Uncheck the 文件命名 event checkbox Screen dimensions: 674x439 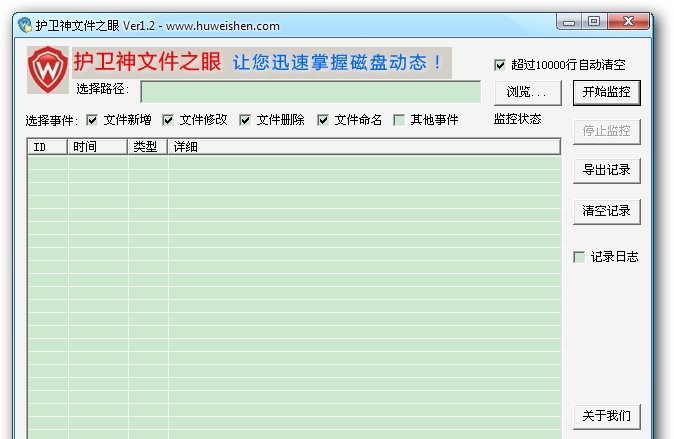tap(322, 120)
